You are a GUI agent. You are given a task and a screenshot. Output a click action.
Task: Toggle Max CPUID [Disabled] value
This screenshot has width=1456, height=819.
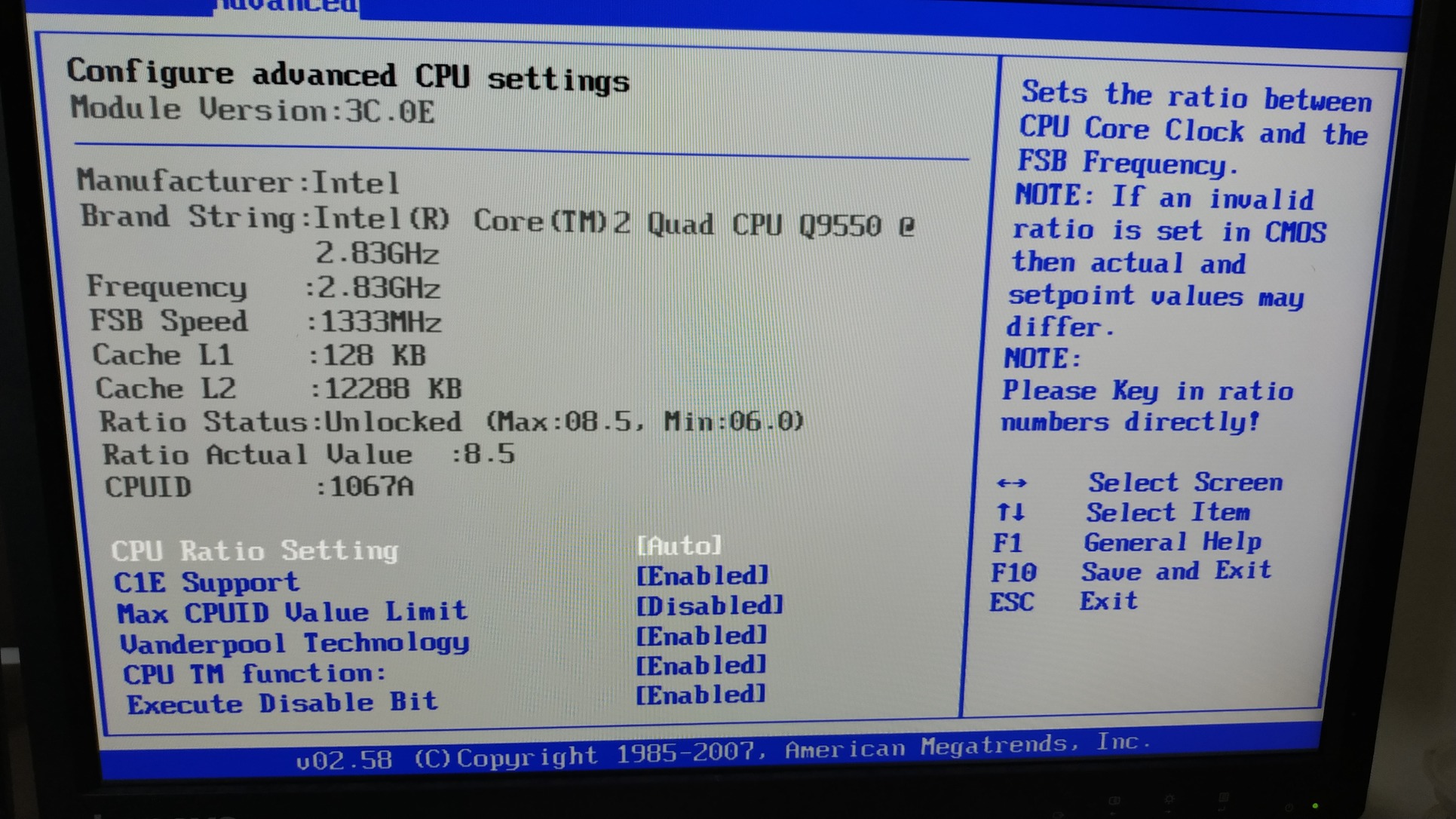pos(709,606)
